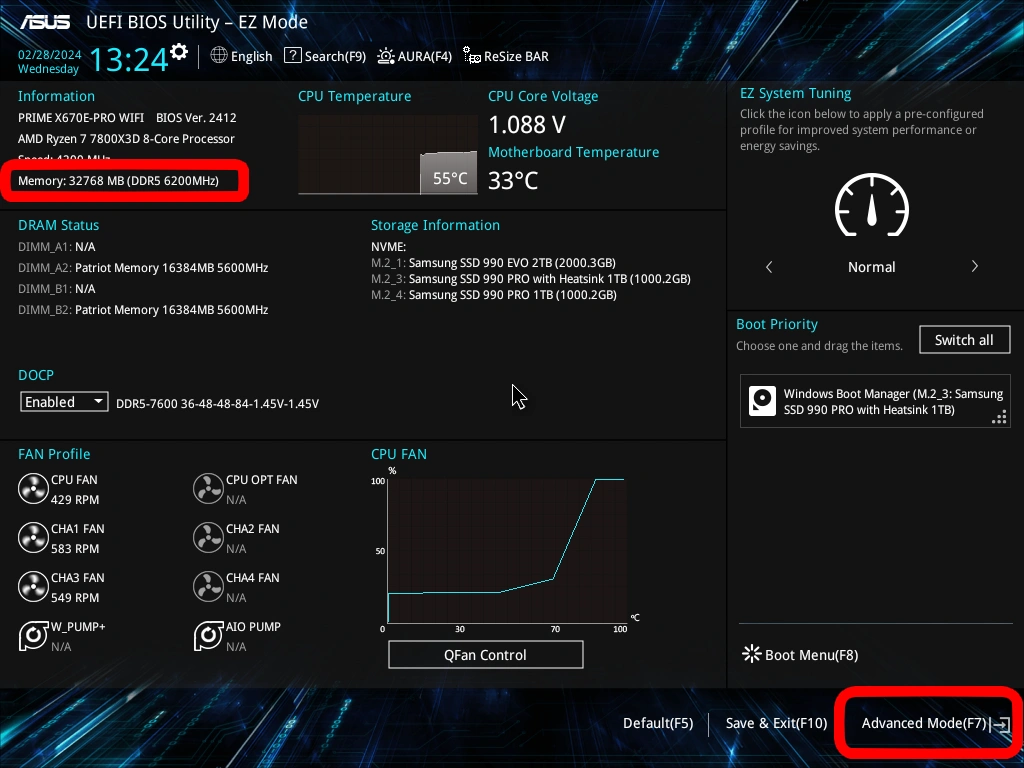Click the Switch all button
1024x768 pixels.
click(965, 340)
